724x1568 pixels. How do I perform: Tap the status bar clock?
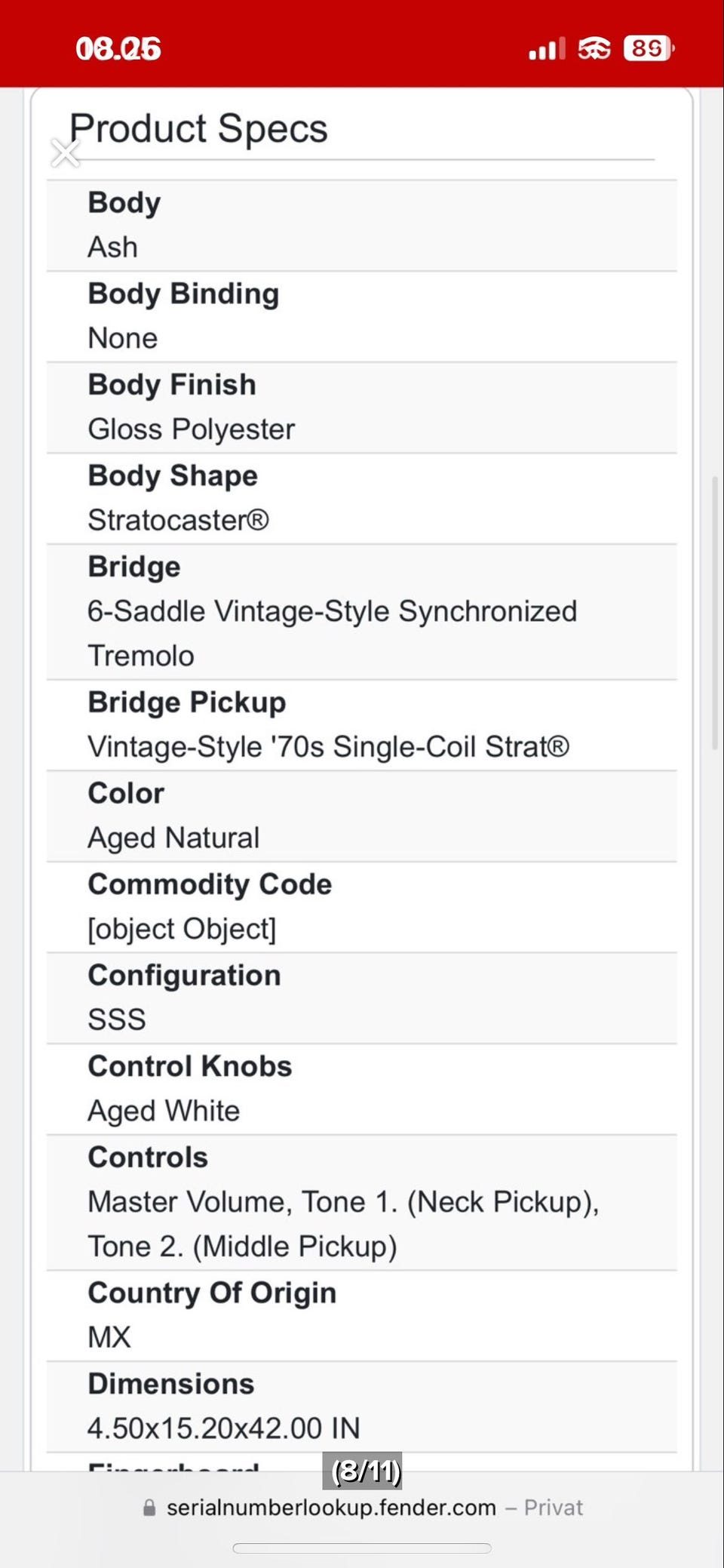pyautogui.click(x=118, y=50)
